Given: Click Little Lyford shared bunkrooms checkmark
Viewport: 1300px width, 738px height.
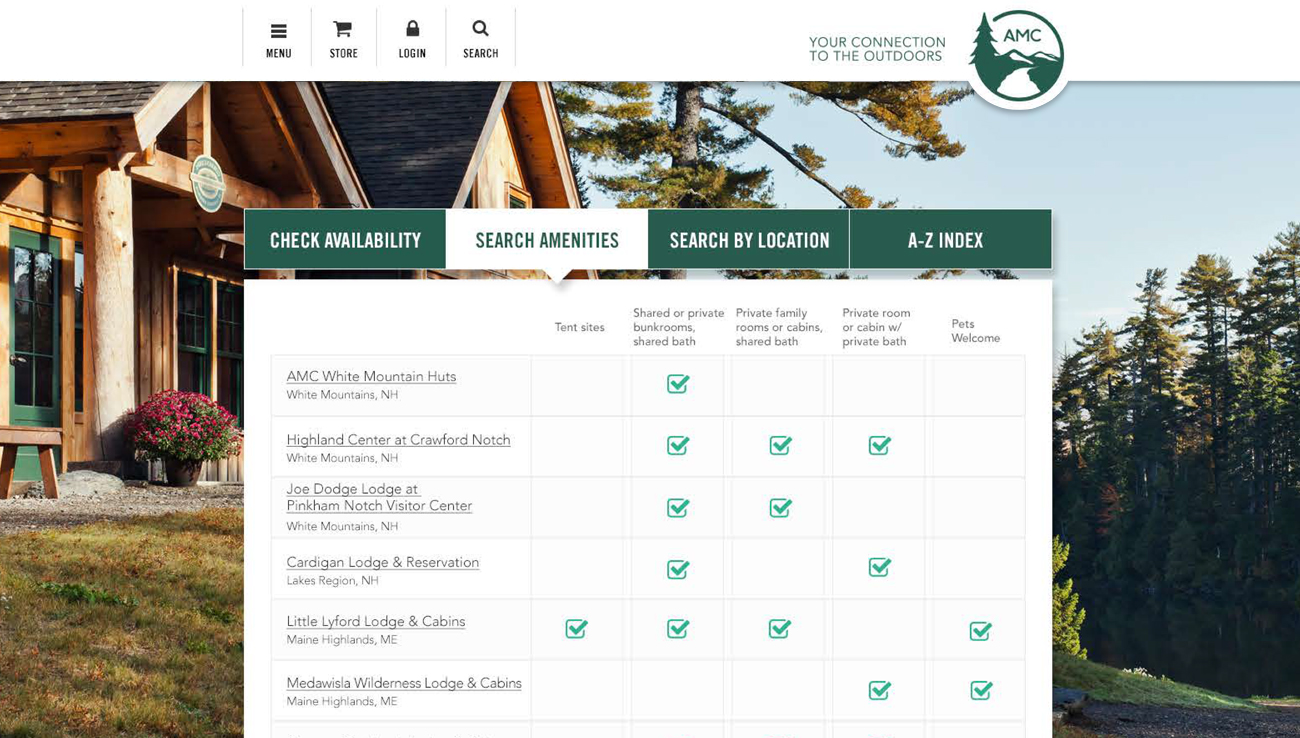Looking at the screenshot, I should pos(678,628).
